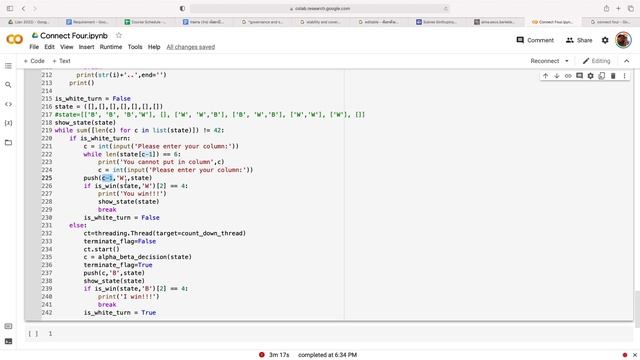640x360 pixels.
Task: Open the File menu
Action: (34, 47)
